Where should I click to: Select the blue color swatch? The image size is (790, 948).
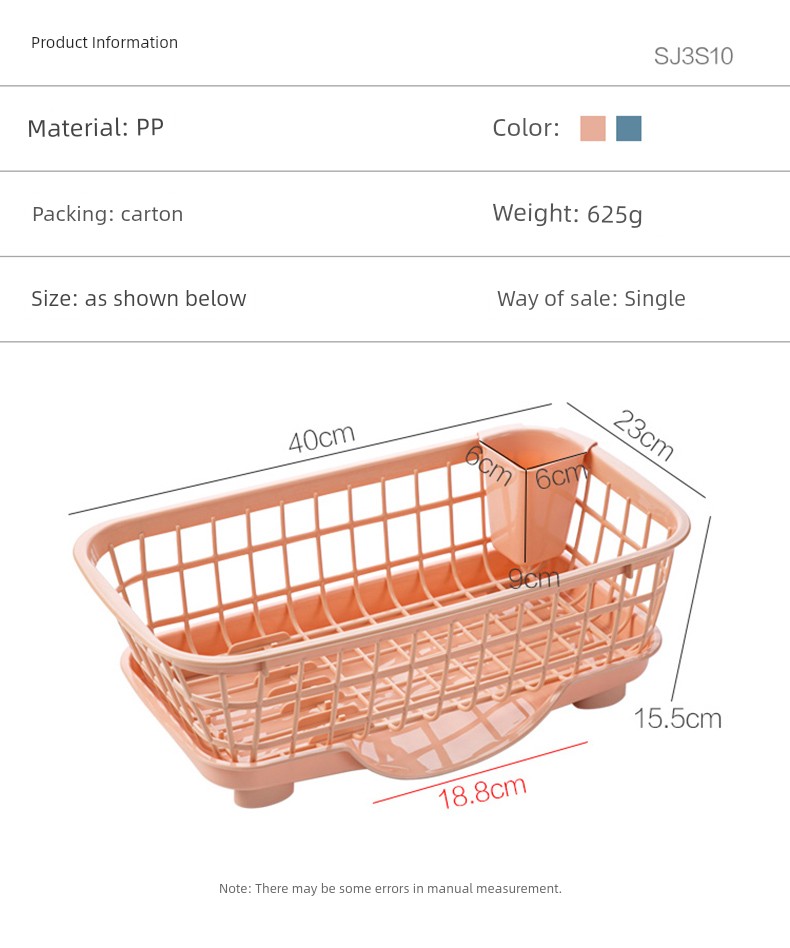tap(629, 129)
